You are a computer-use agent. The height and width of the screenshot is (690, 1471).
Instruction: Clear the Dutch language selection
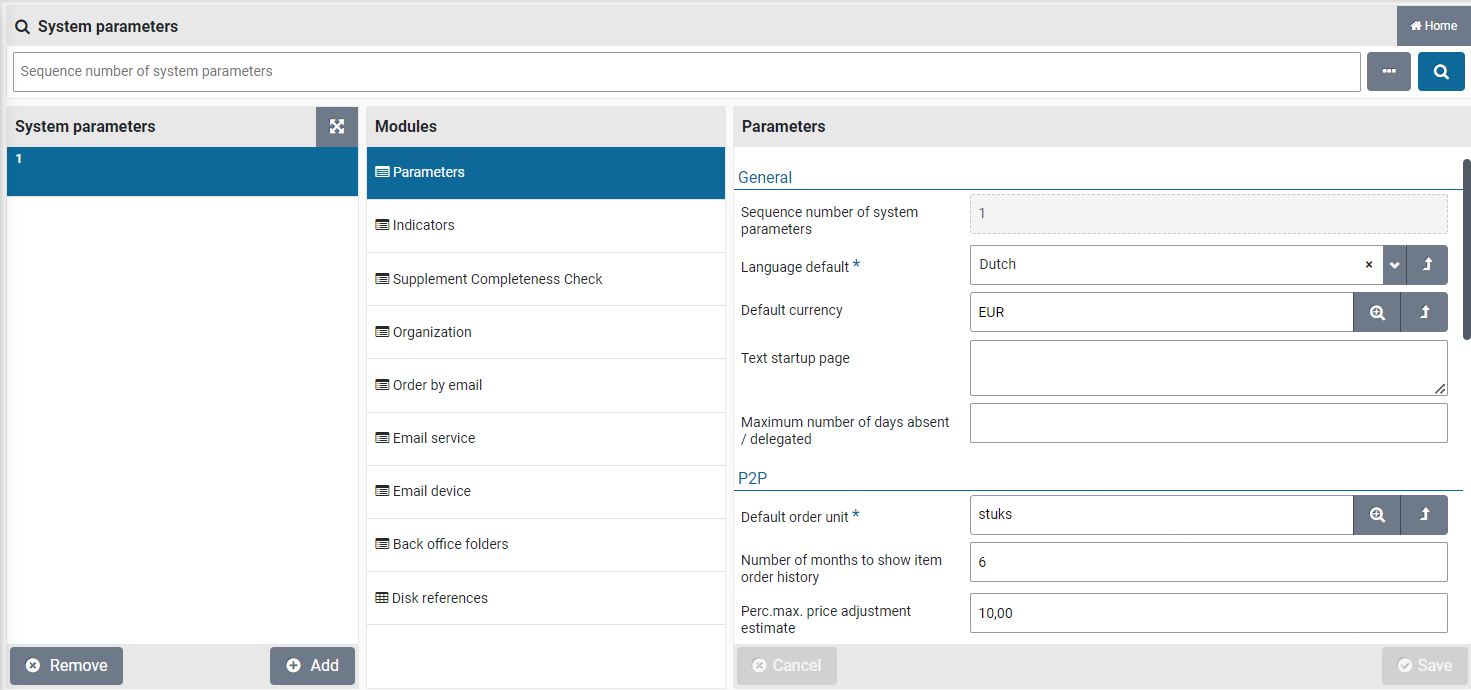(x=1369, y=265)
